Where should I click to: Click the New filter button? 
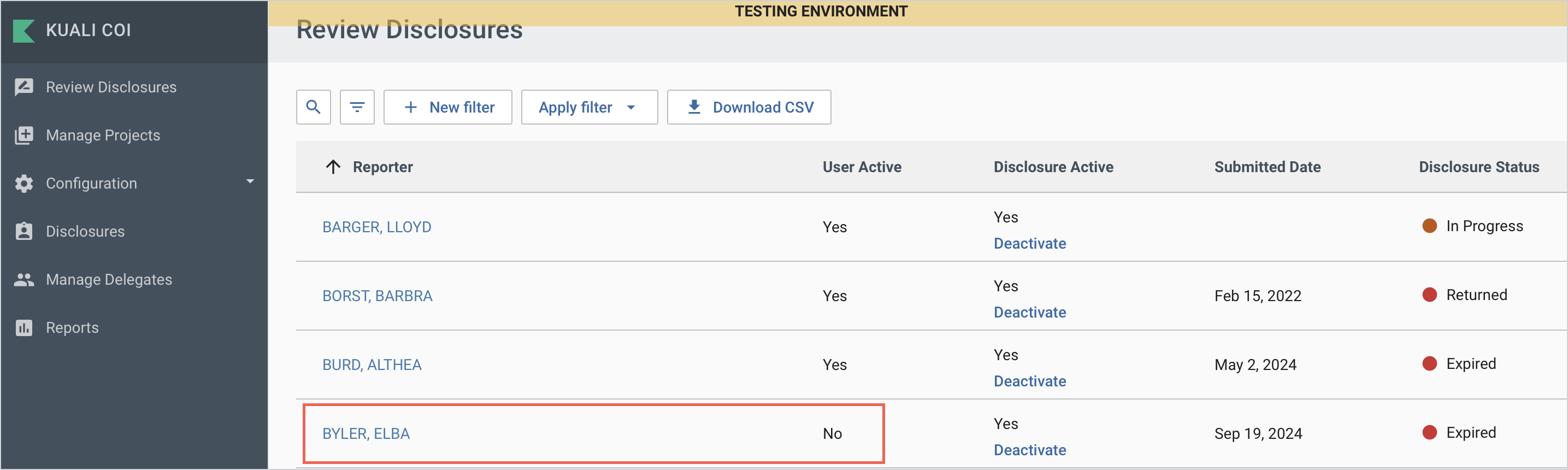click(447, 107)
